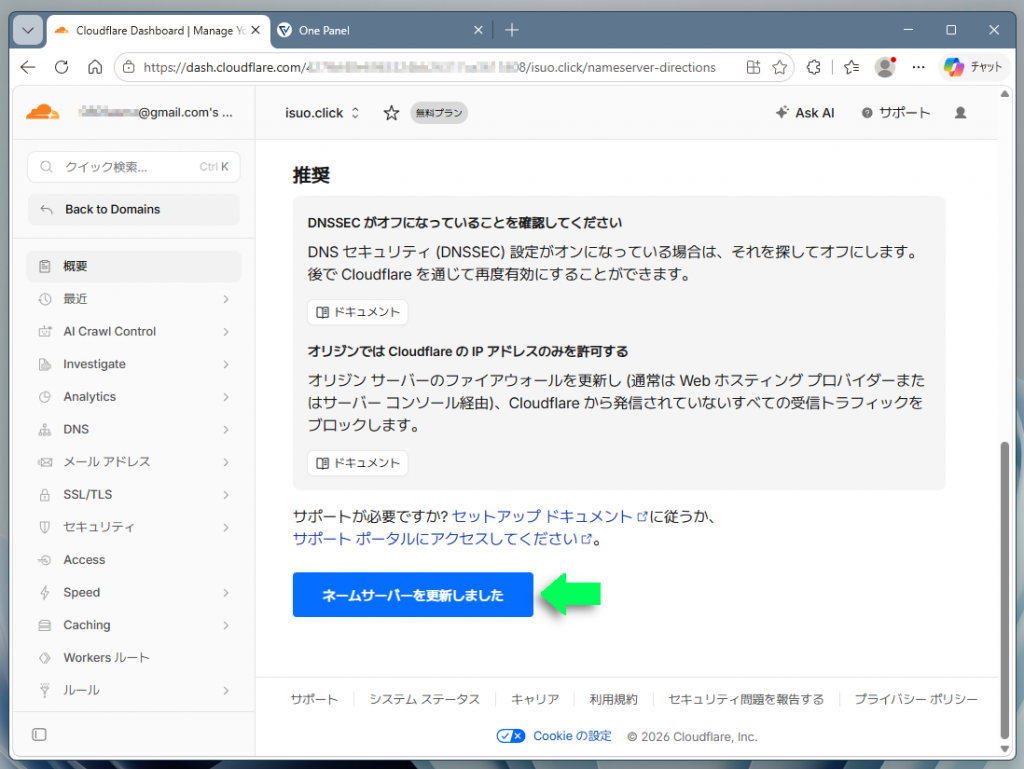Open browser extensions icon
The image size is (1024, 769).
(813, 67)
